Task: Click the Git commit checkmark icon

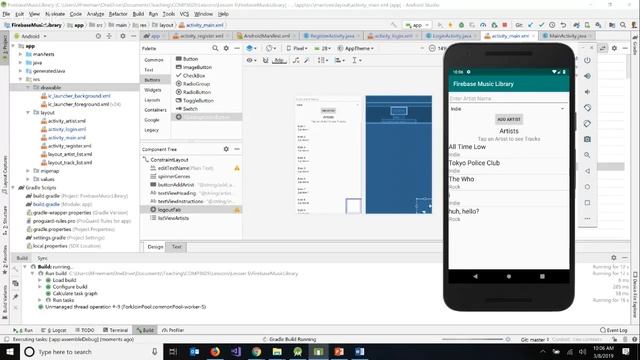Action: click(541, 25)
